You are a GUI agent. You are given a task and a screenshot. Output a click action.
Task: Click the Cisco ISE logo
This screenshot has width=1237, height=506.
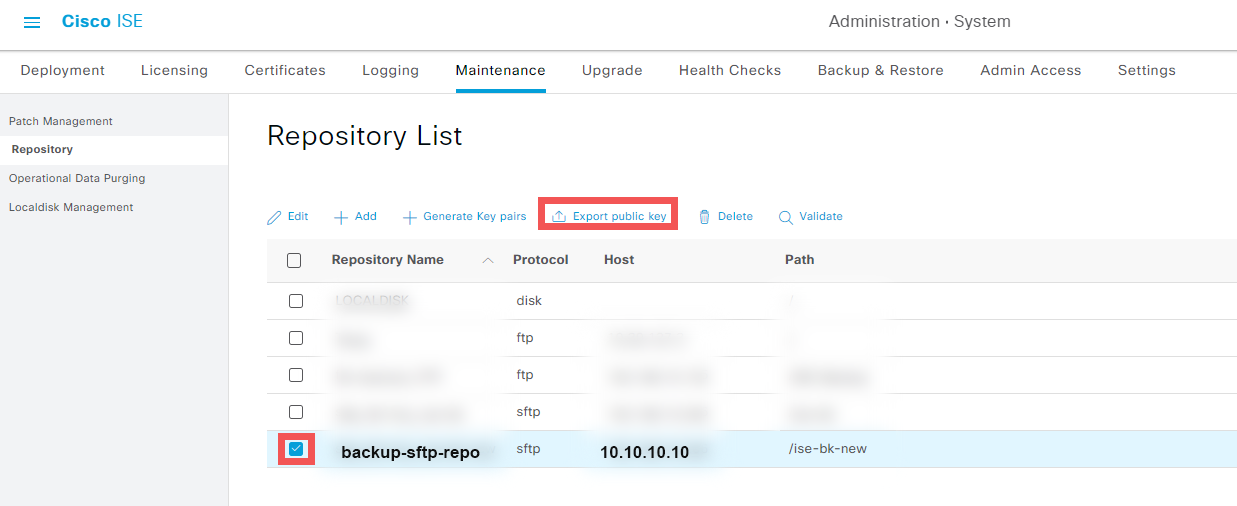coord(102,21)
